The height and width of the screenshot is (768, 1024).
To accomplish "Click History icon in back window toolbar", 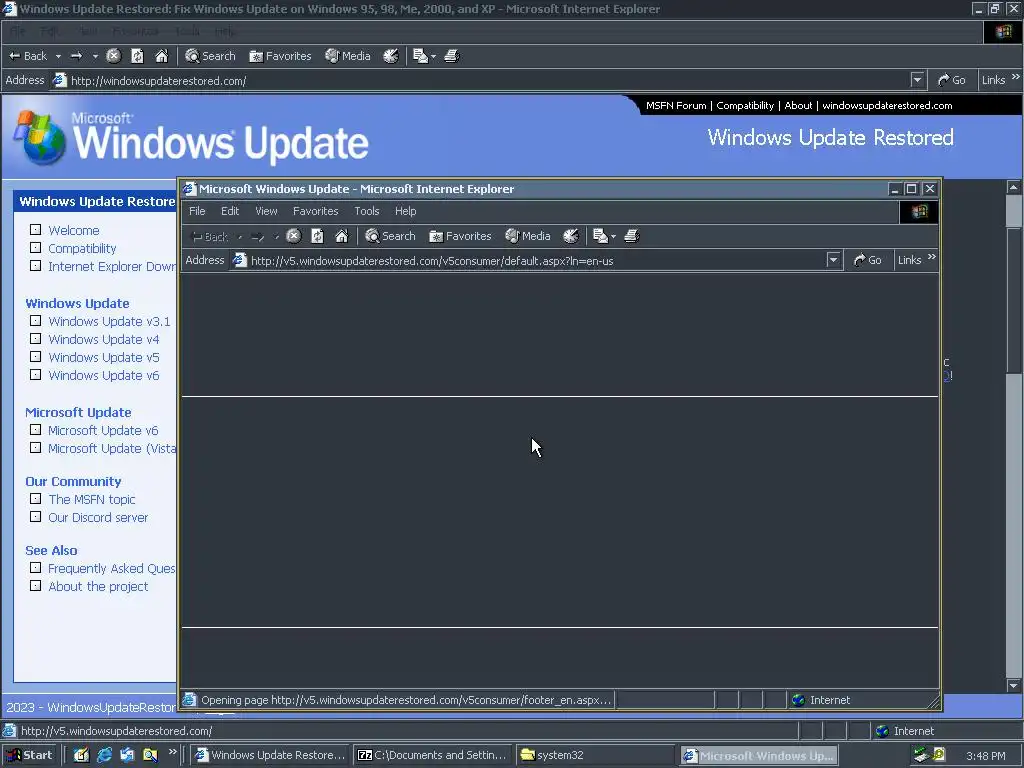I will tap(391, 56).
